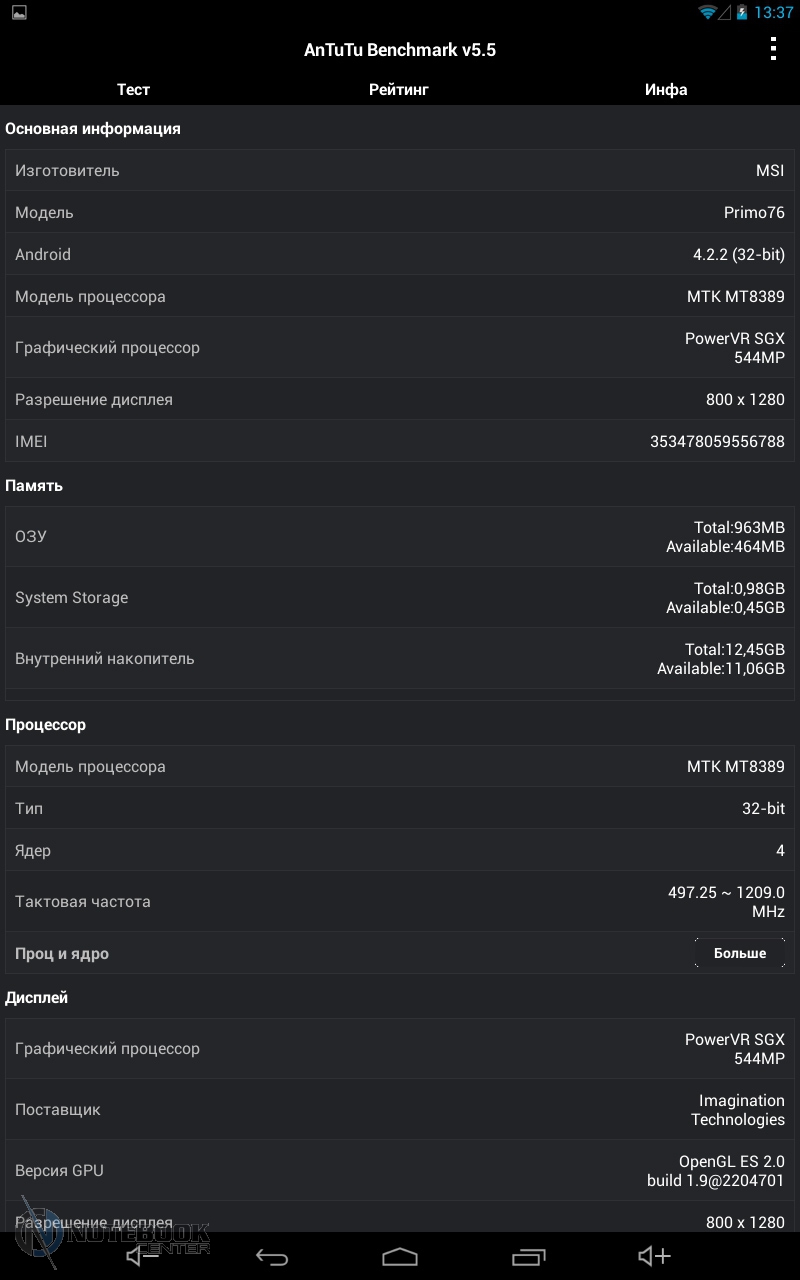Viewport: 800px width, 1280px height.
Task: Tap the Версия GPU row
Action: click(x=400, y=1170)
